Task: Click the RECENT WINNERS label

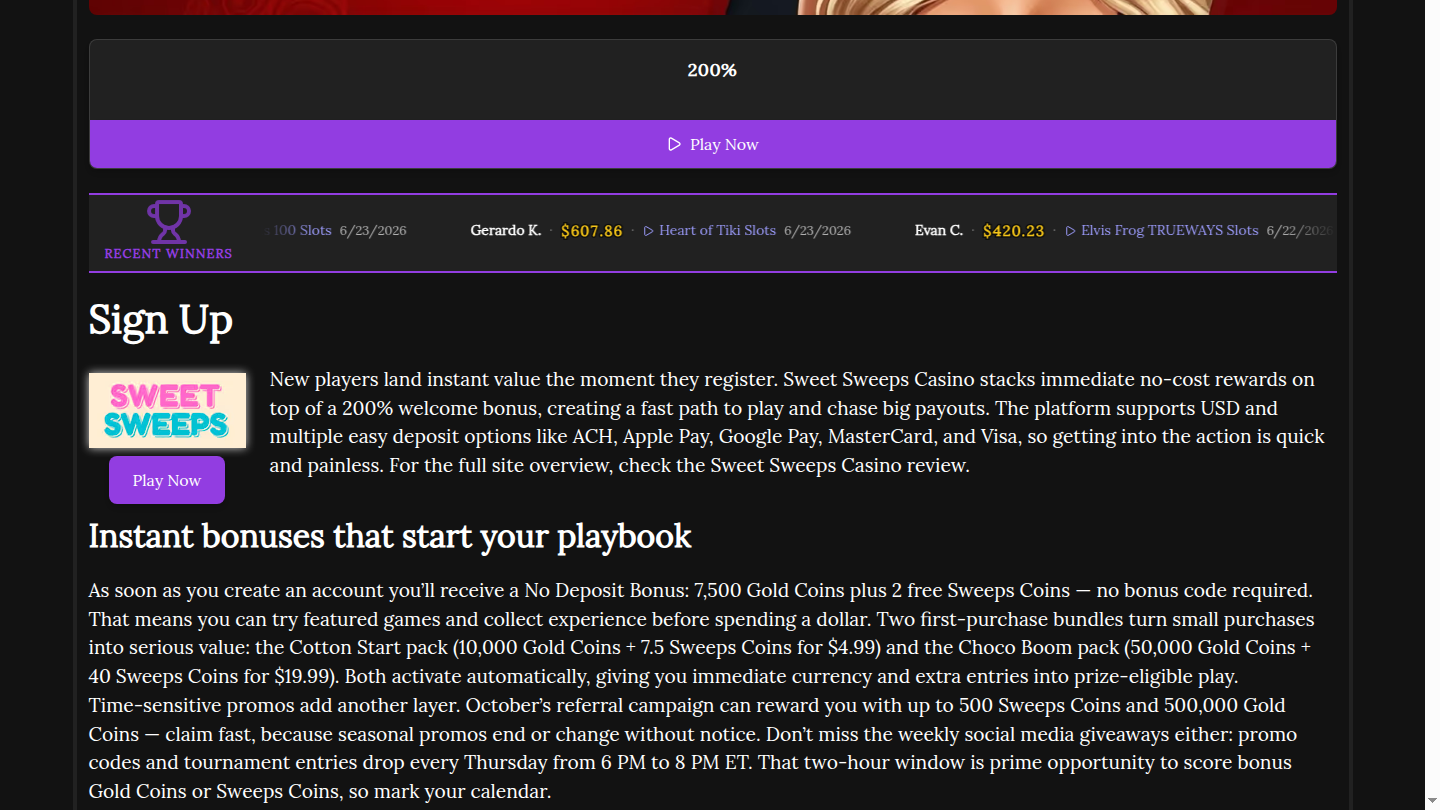Action: pos(168,253)
